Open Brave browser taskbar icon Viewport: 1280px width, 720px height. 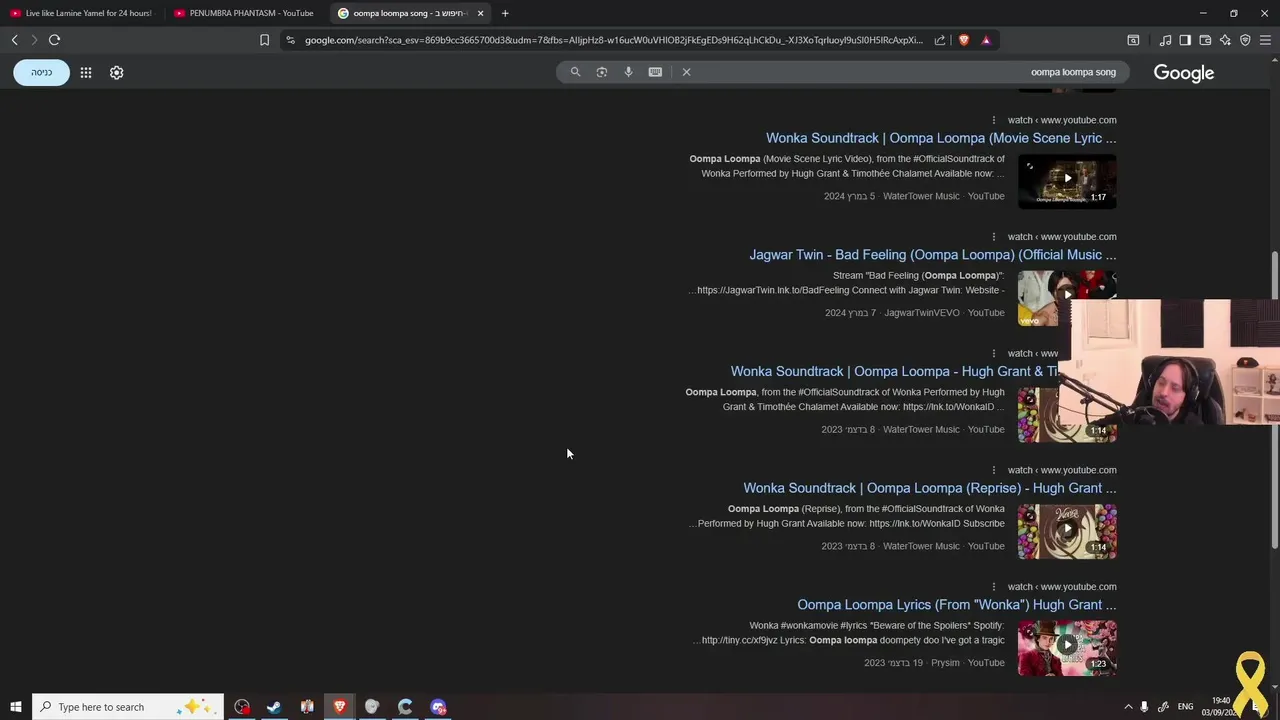340,707
